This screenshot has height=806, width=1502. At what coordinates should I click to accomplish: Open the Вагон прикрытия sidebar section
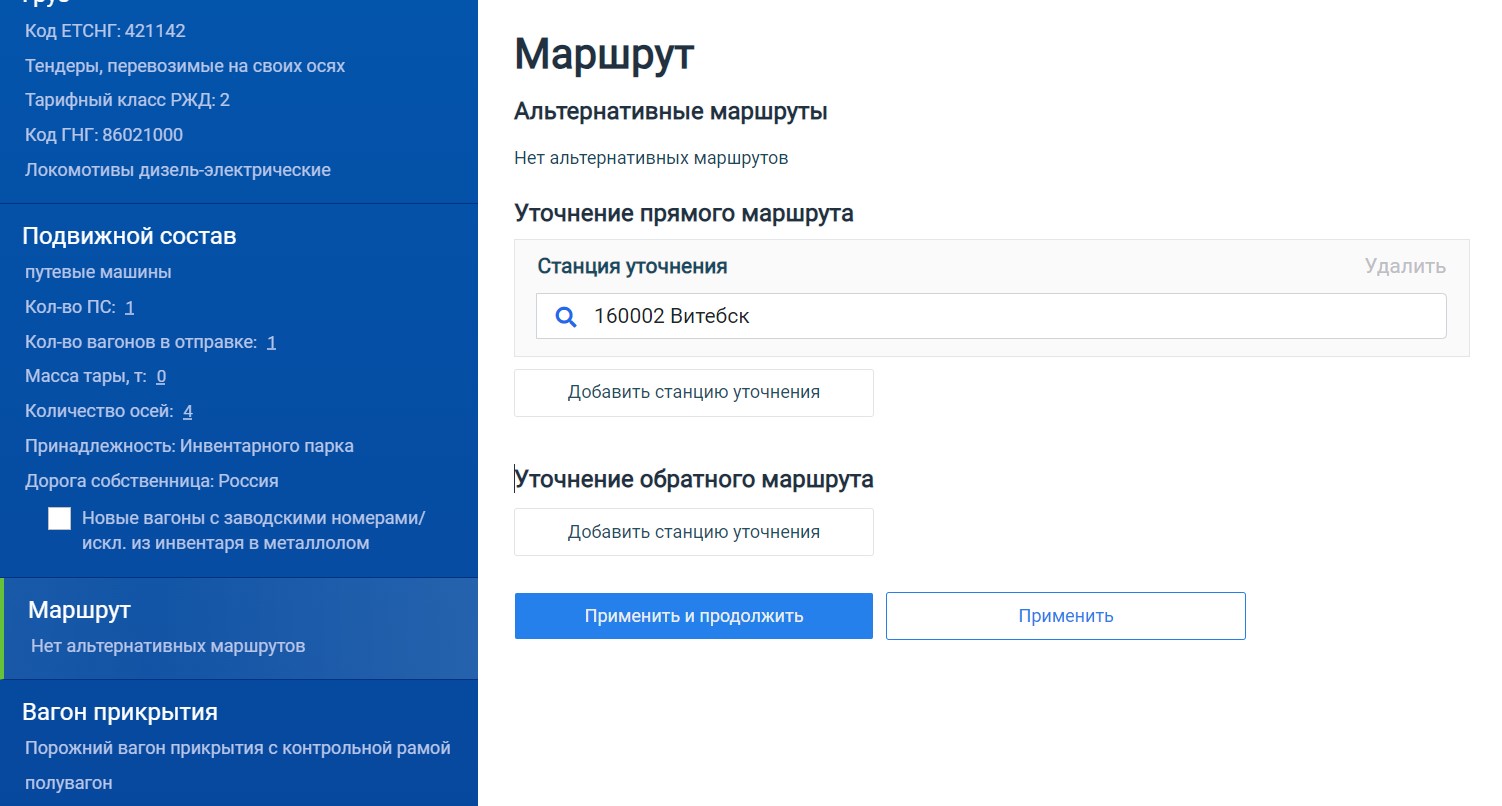120,712
